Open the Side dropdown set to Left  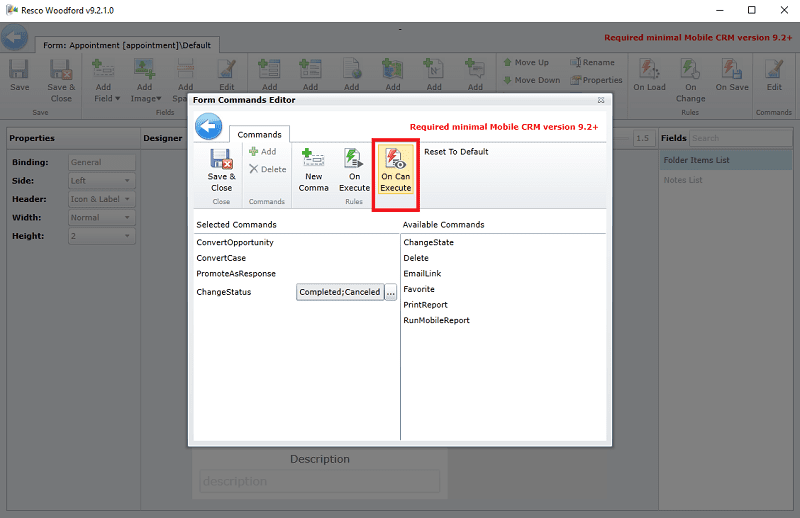pyautogui.click(x=102, y=181)
